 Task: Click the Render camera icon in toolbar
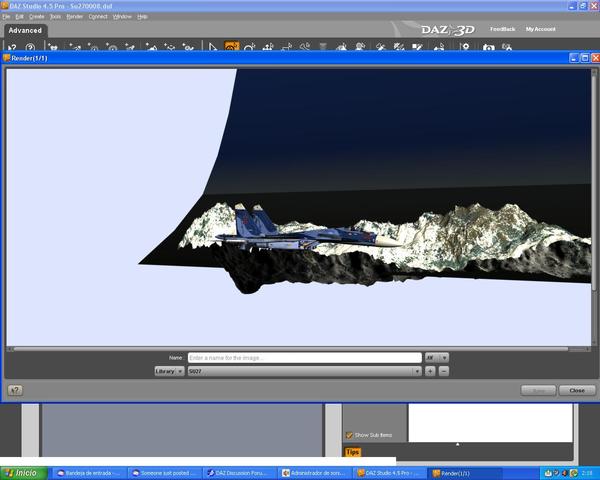(x=489, y=47)
